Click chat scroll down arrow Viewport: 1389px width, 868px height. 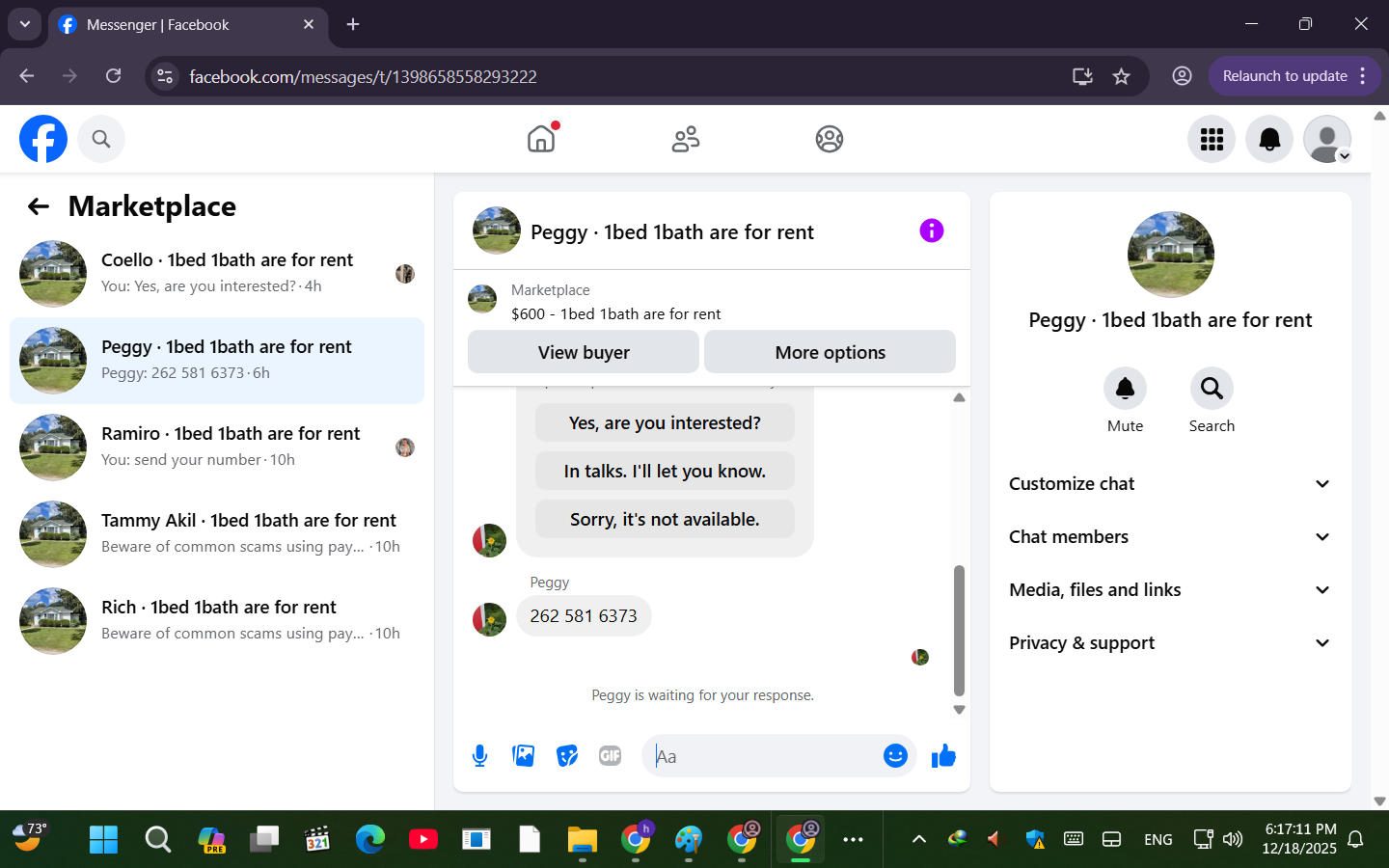tap(959, 710)
